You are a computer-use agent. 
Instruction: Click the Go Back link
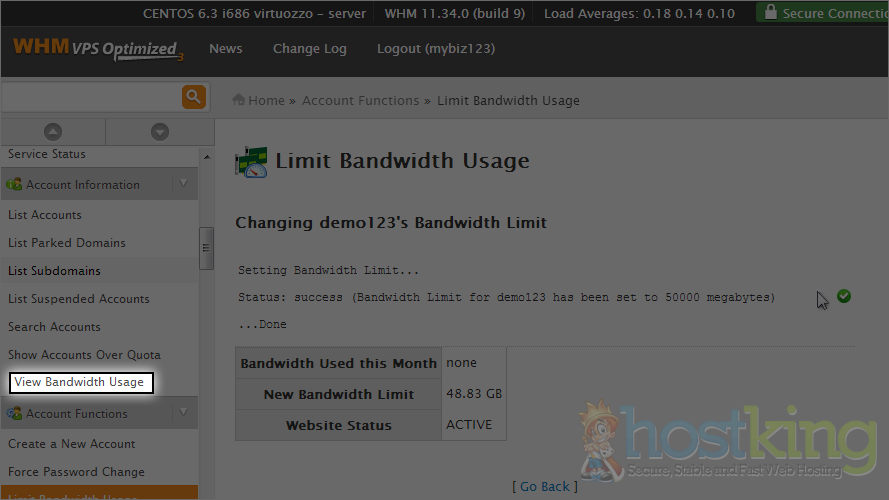[x=545, y=486]
